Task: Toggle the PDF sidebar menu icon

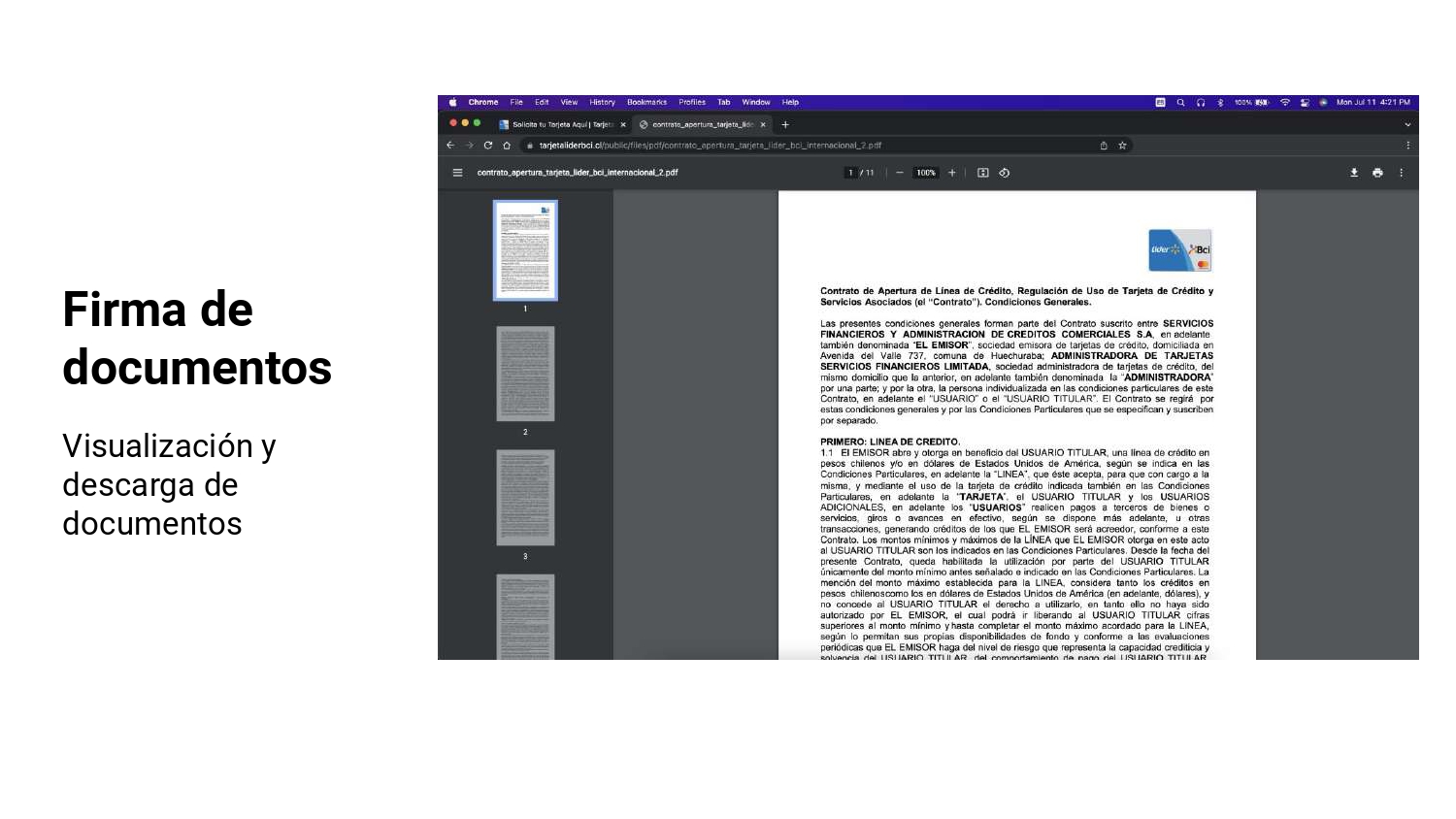Action: point(457,173)
